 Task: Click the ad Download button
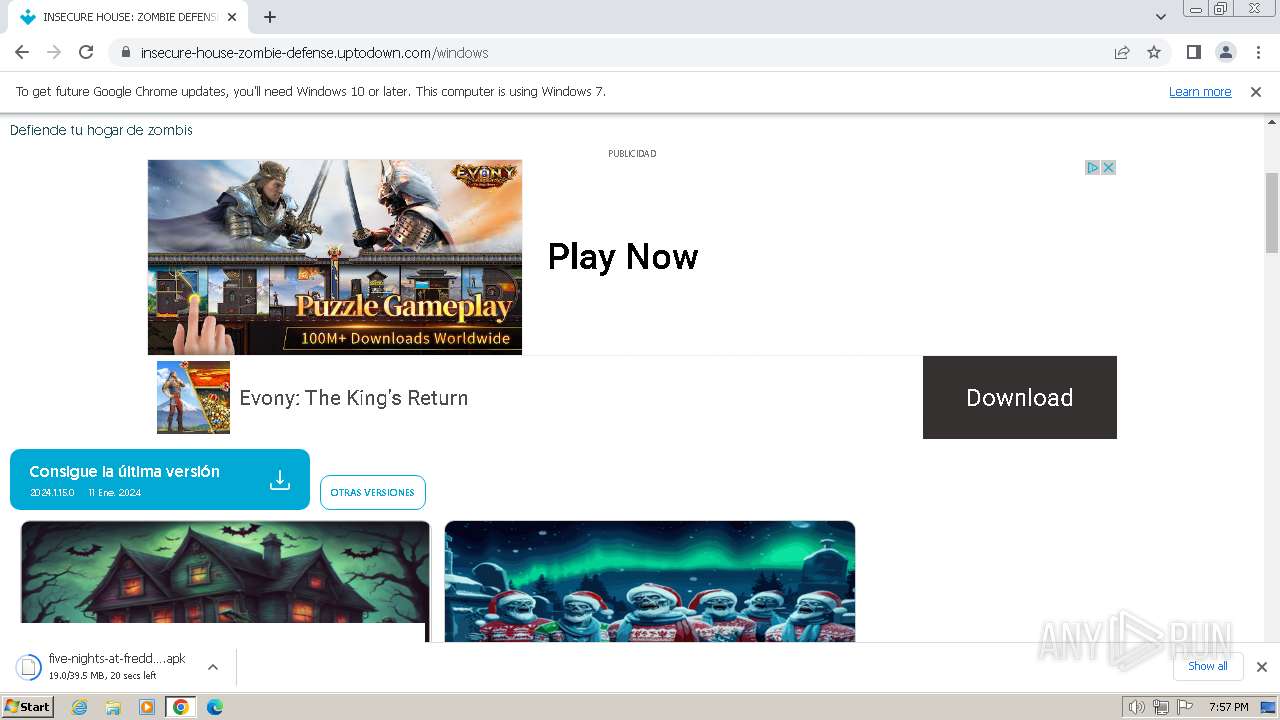(1019, 397)
